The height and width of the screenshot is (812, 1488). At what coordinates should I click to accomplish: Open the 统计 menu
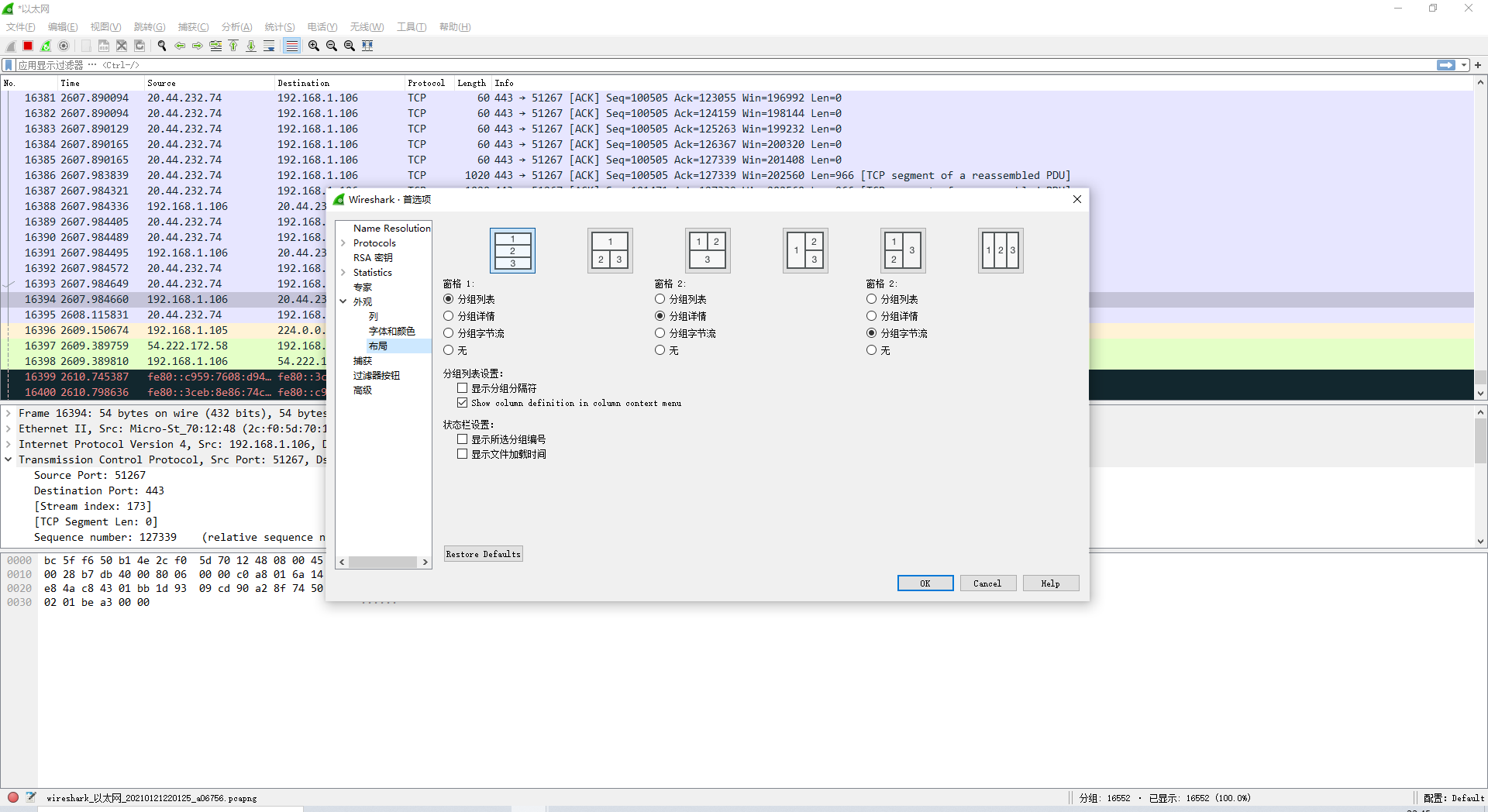click(279, 27)
